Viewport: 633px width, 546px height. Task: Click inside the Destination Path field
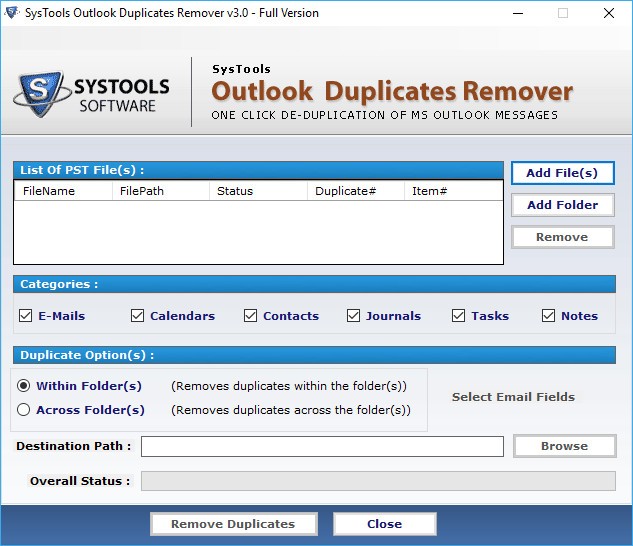tap(322, 446)
